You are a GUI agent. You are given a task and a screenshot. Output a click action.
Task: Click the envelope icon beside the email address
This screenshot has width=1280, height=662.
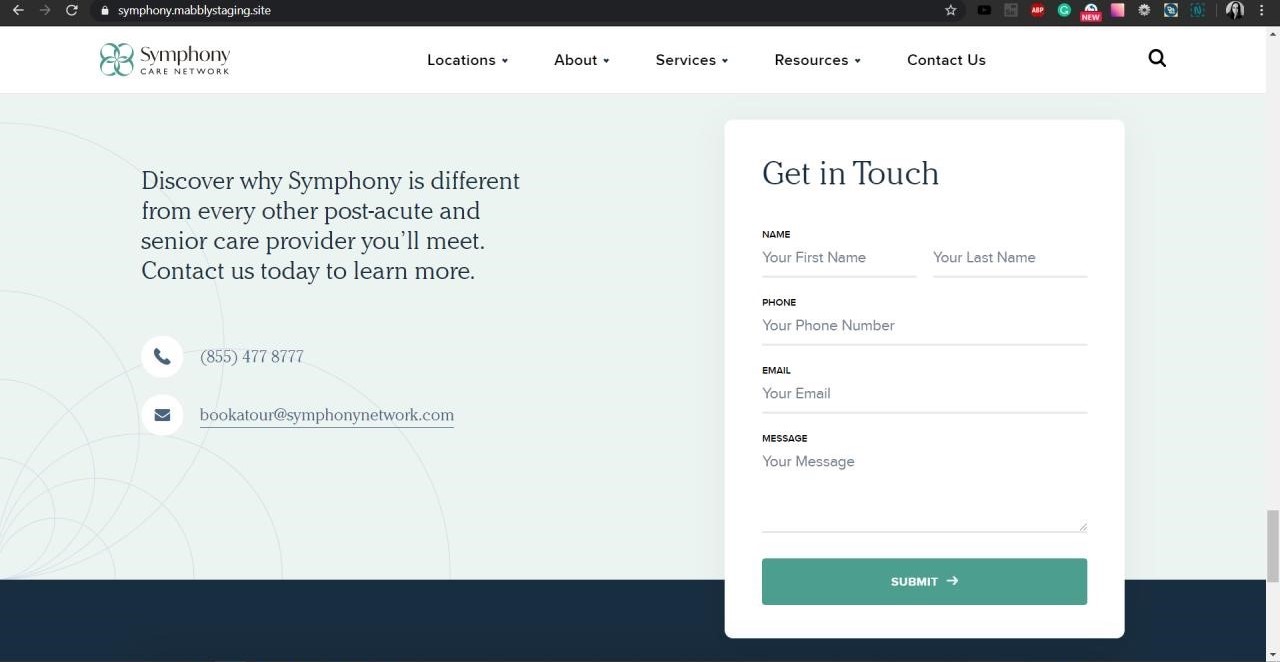(162, 414)
